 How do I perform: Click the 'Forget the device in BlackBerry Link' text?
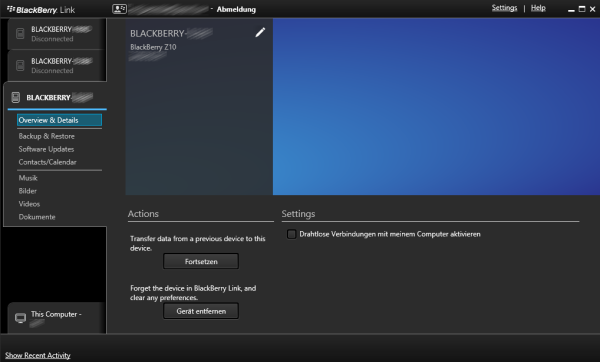(x=193, y=293)
